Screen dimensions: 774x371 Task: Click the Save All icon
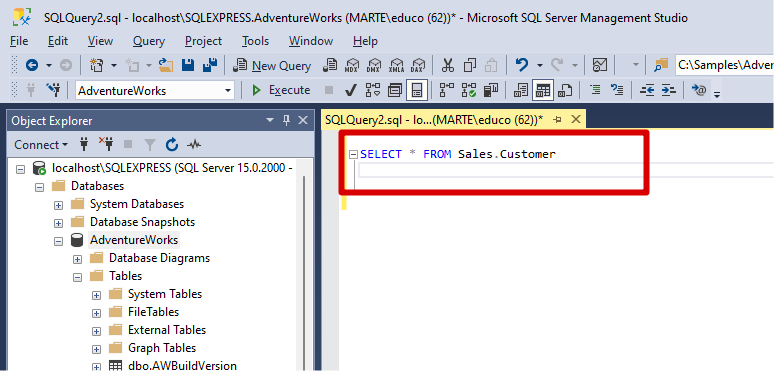click(x=210, y=65)
